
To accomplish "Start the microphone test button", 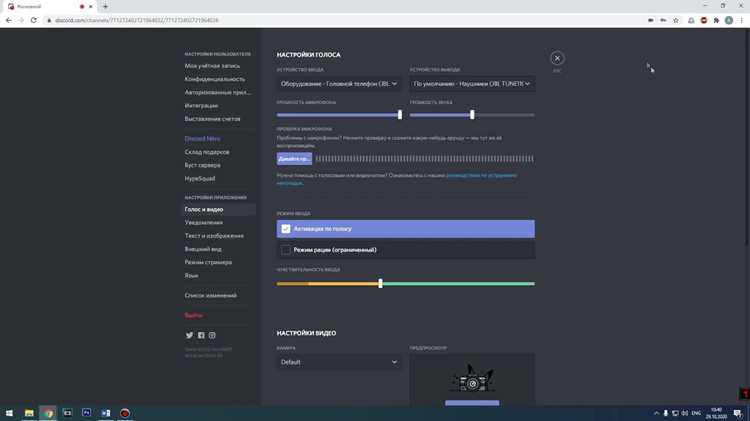I will [294, 159].
